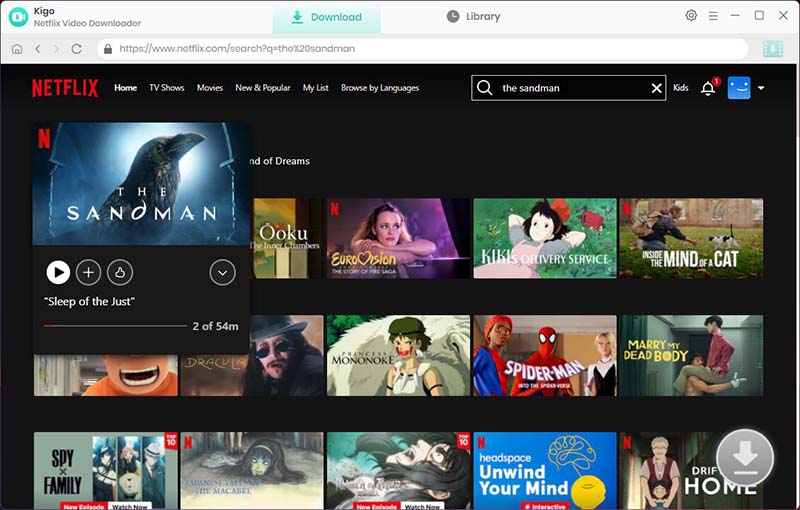Open The Sandman preview image

[x=141, y=184]
